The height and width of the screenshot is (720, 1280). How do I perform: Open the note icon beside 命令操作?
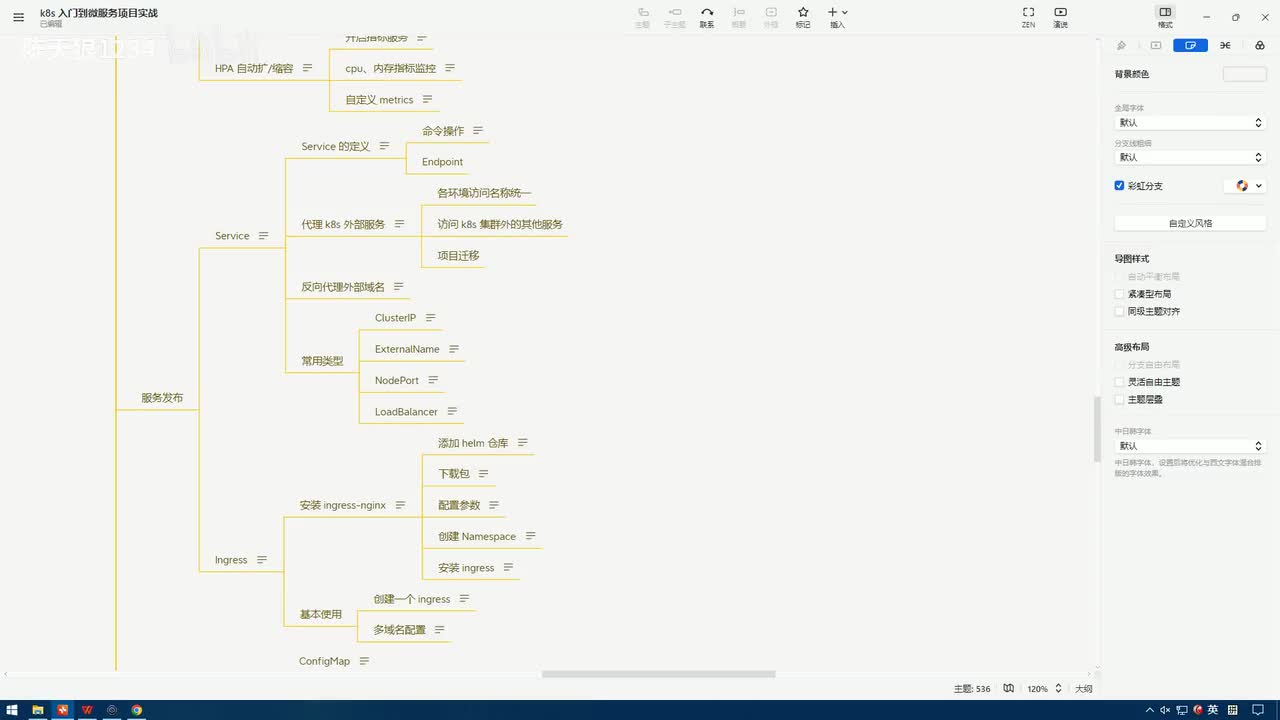pyautogui.click(x=478, y=131)
